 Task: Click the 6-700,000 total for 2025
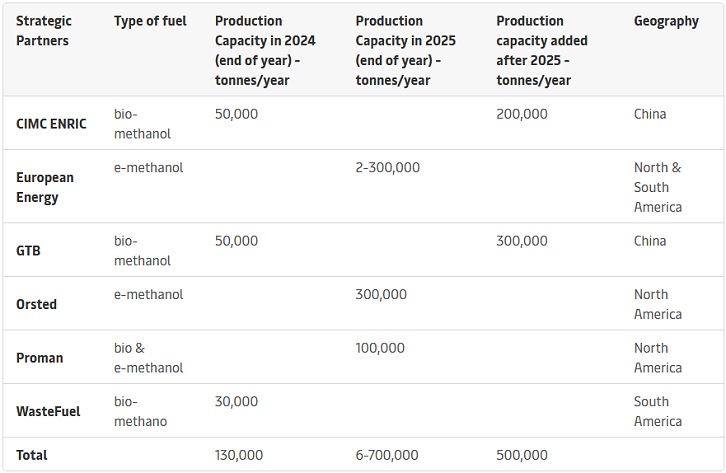tap(388, 455)
